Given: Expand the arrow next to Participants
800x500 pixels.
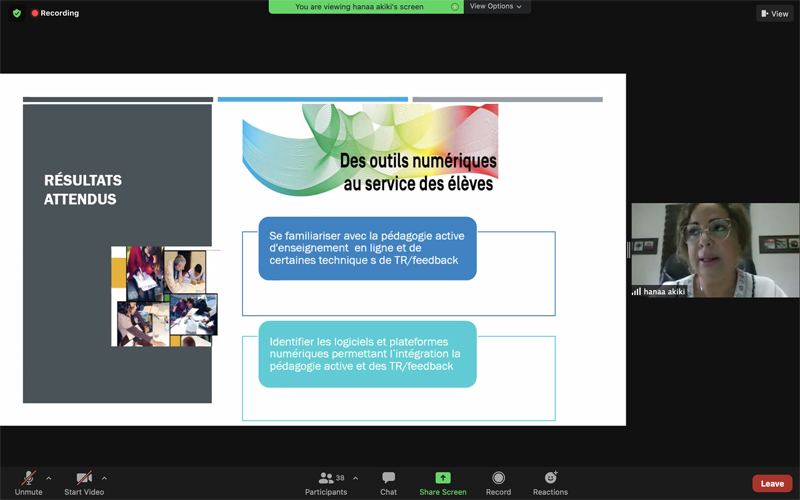Looking at the screenshot, I should point(355,478).
